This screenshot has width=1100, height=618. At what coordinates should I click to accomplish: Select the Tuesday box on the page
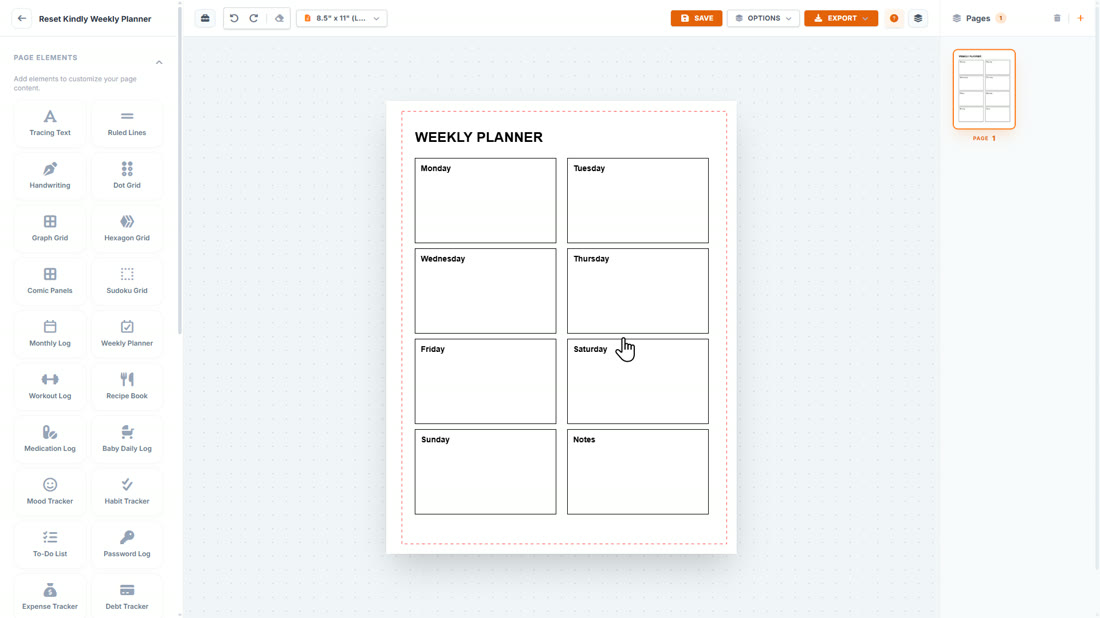638,201
